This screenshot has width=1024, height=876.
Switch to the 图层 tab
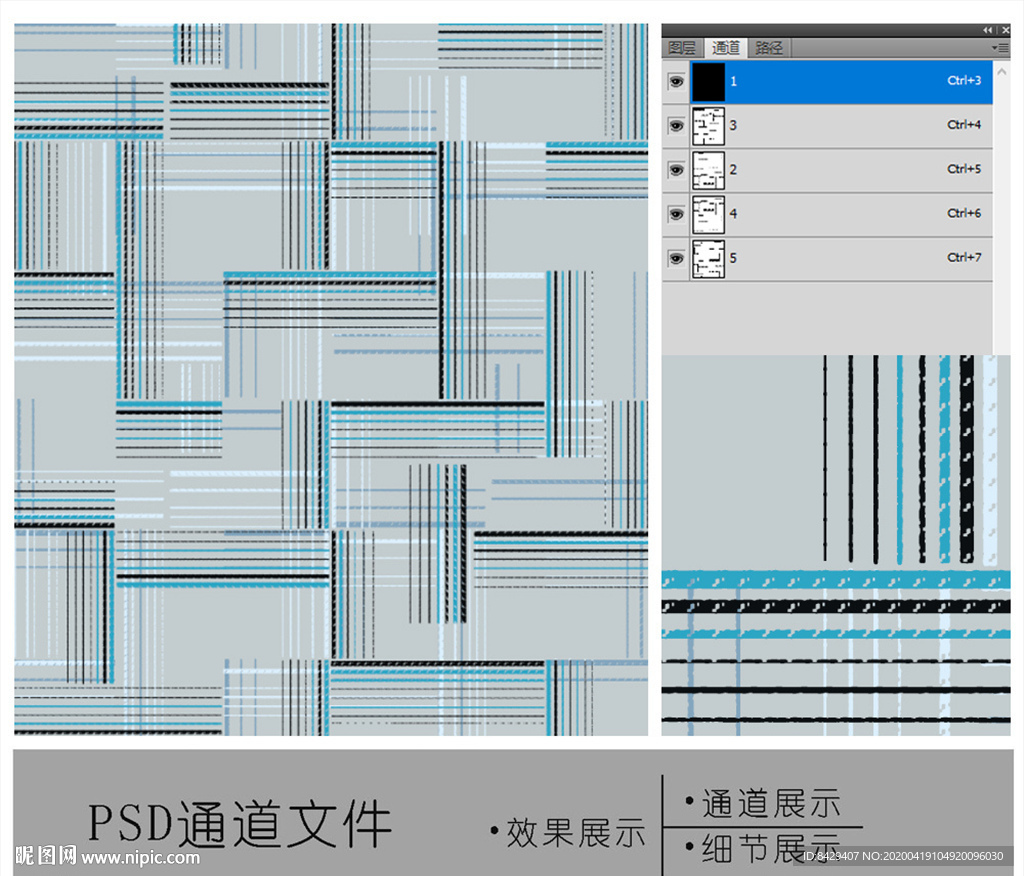click(x=682, y=48)
